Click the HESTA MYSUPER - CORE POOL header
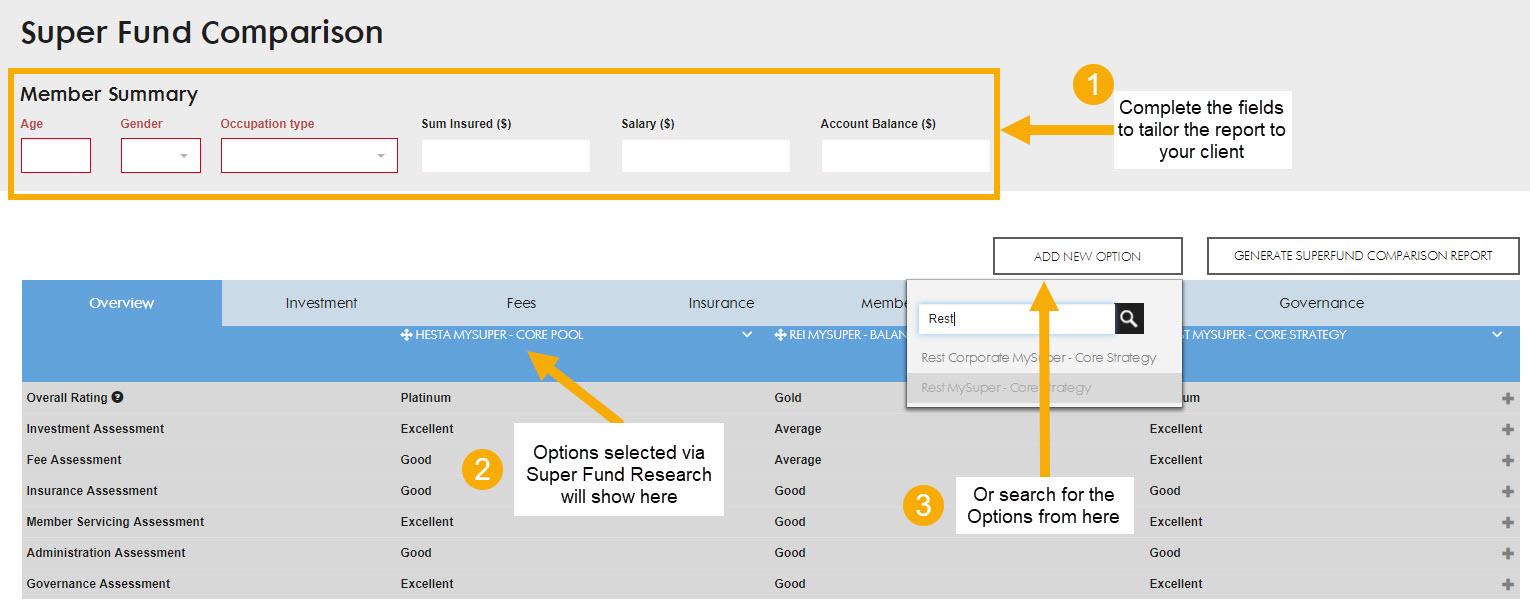 (499, 335)
